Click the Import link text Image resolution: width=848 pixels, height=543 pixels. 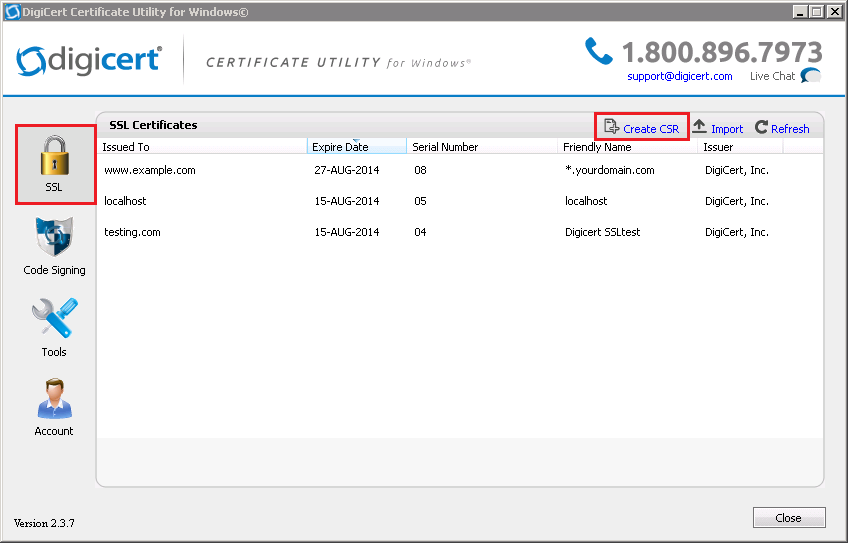pyautogui.click(x=727, y=129)
